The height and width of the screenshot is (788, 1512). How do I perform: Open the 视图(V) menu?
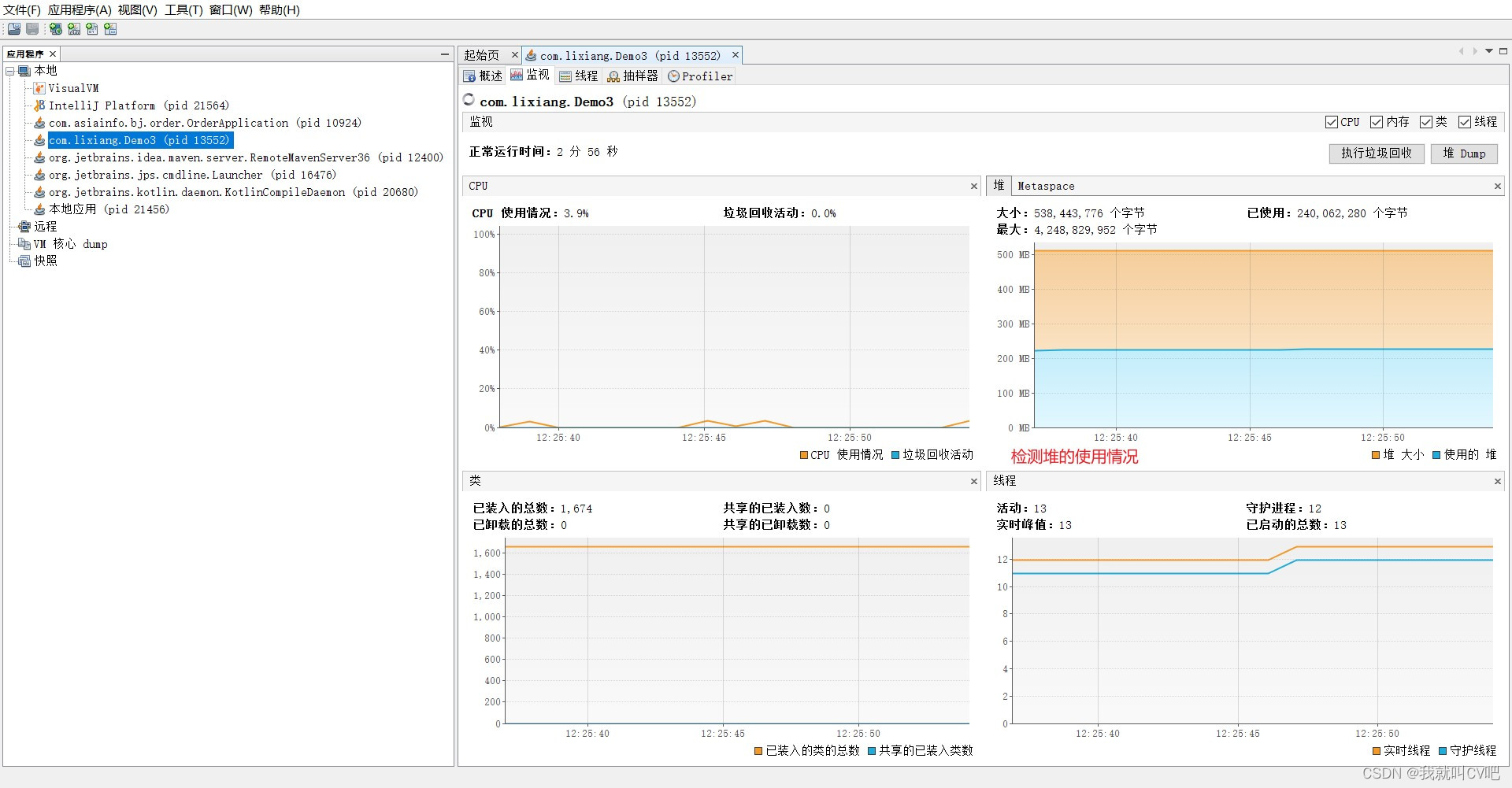click(x=138, y=10)
